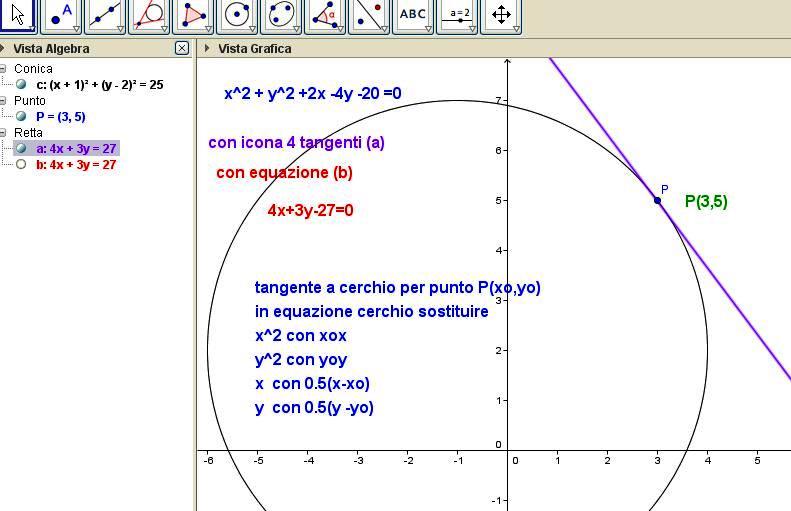This screenshot has height=511, width=791.
Task: Select the Slider a=2 tool
Action: click(x=457, y=15)
